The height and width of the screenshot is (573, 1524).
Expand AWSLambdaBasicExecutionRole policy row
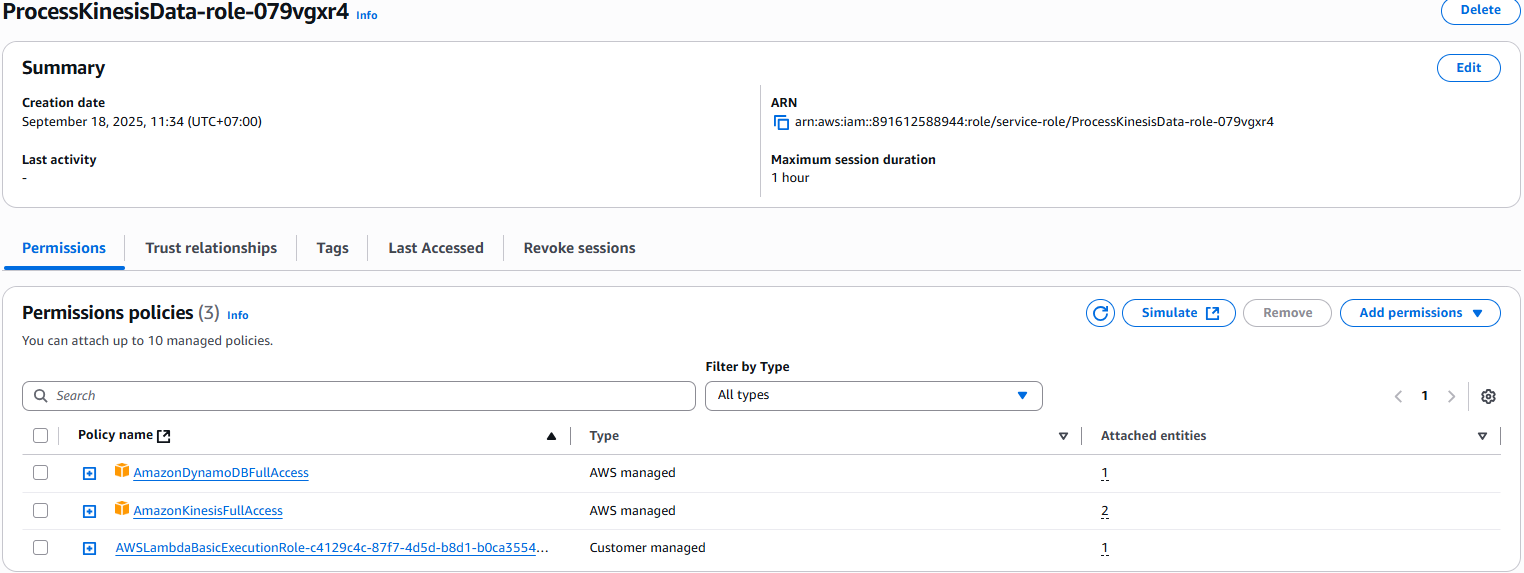click(89, 548)
